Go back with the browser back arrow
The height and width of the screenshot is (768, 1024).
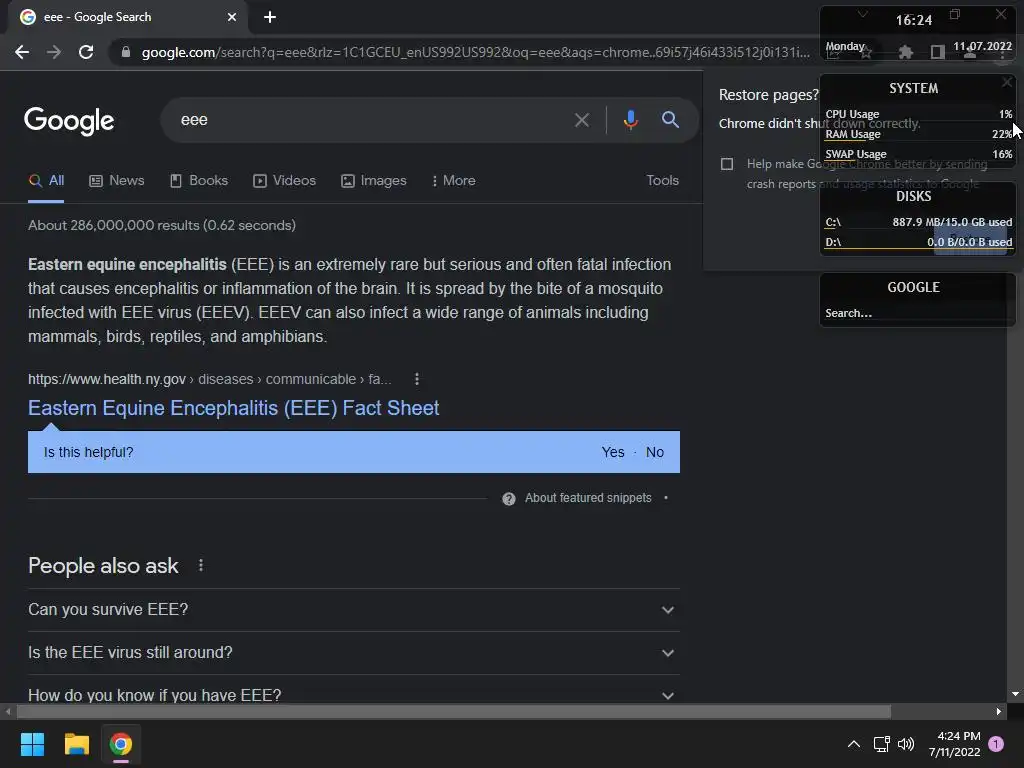coord(22,52)
